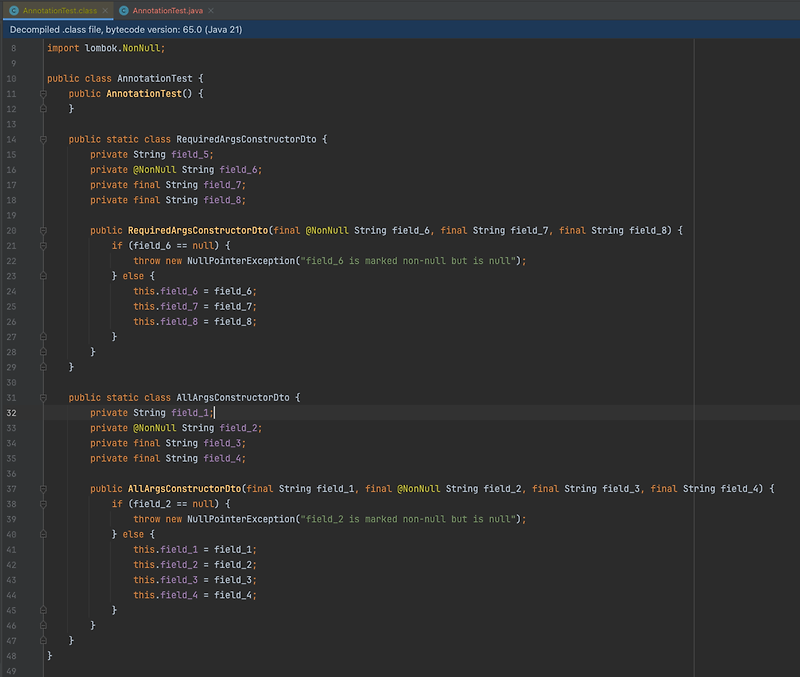Click line number 32 in the gutter

click(x=11, y=412)
